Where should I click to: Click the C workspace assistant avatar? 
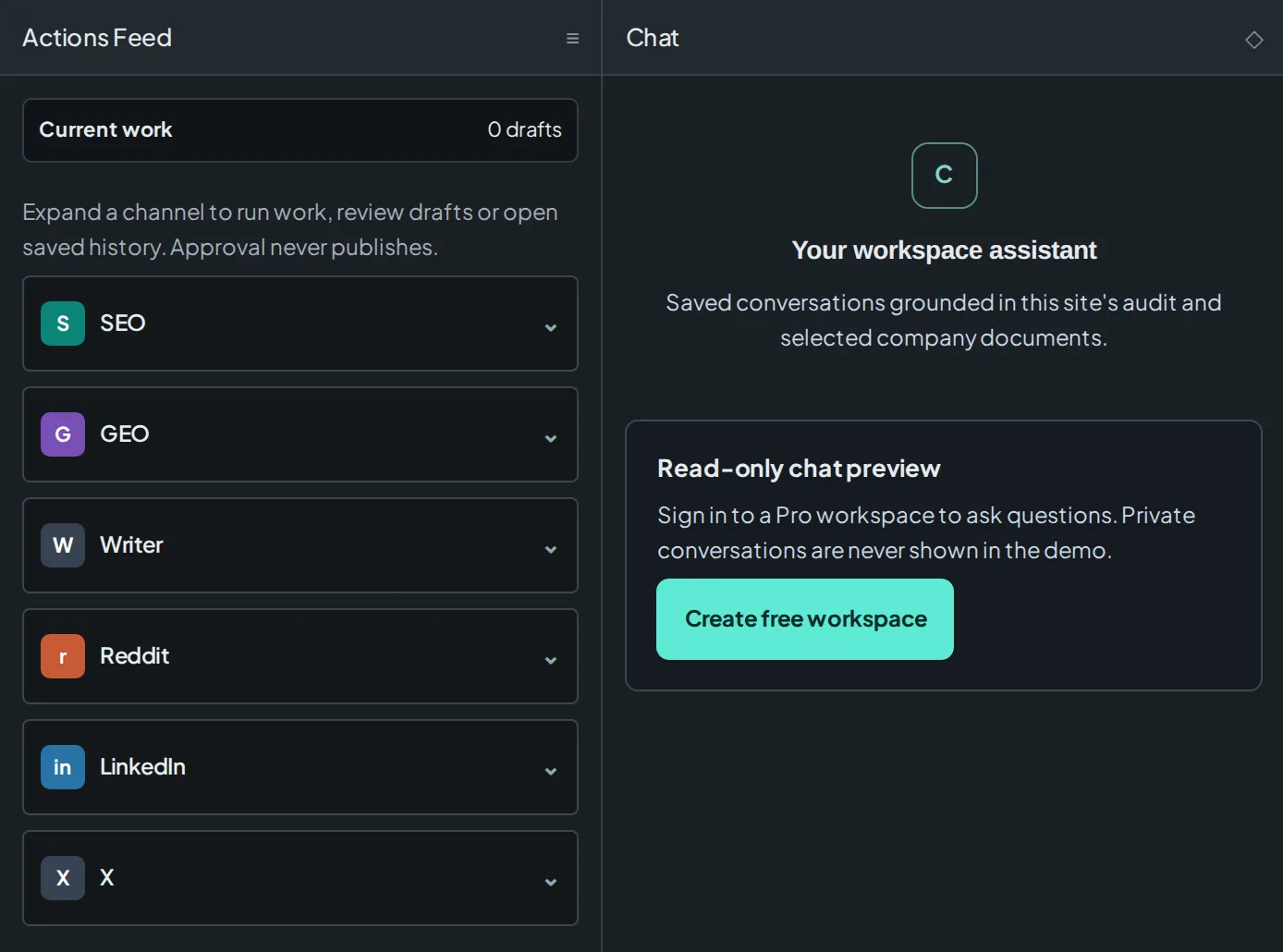[x=944, y=176]
